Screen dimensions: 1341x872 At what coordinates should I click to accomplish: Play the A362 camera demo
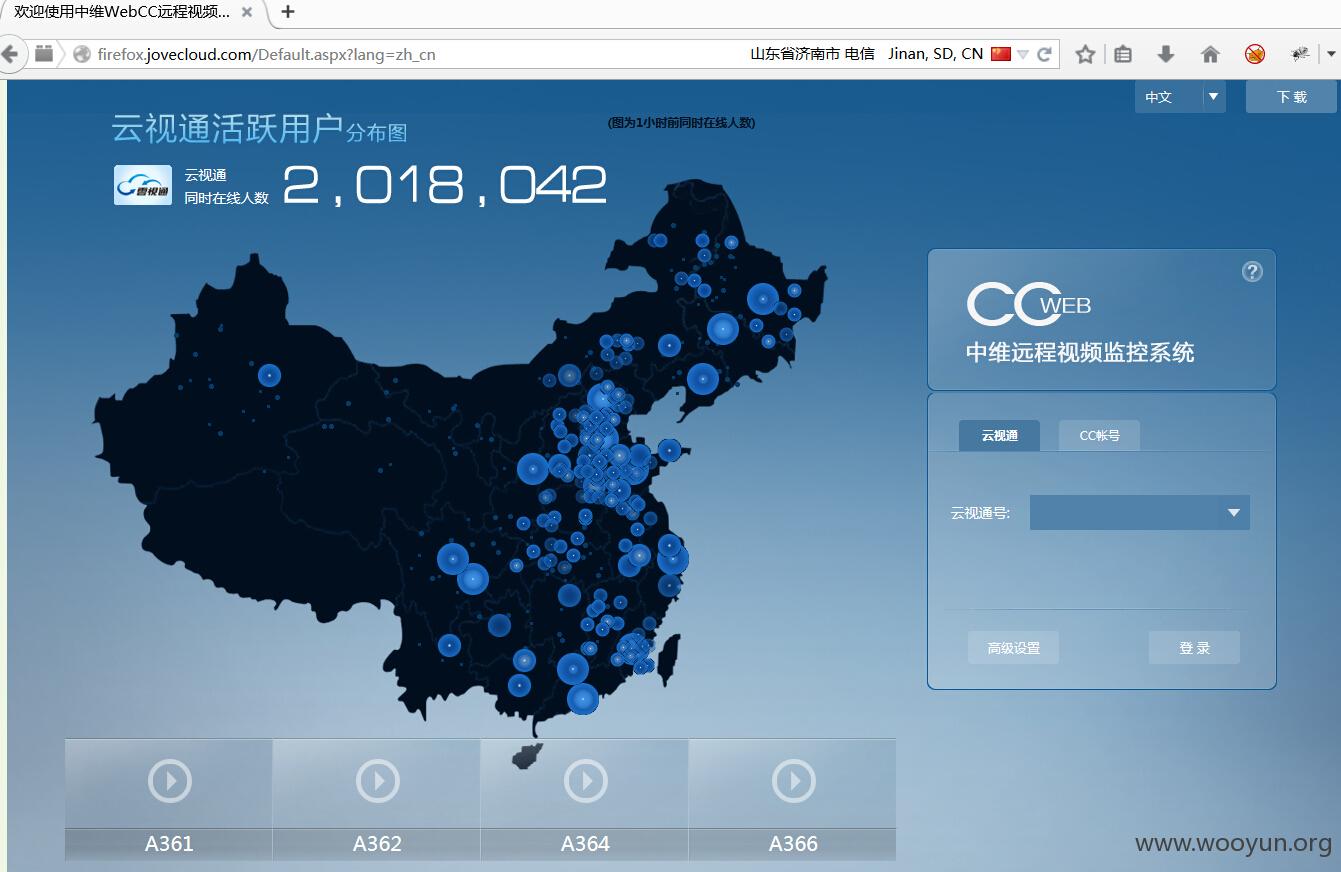377,781
